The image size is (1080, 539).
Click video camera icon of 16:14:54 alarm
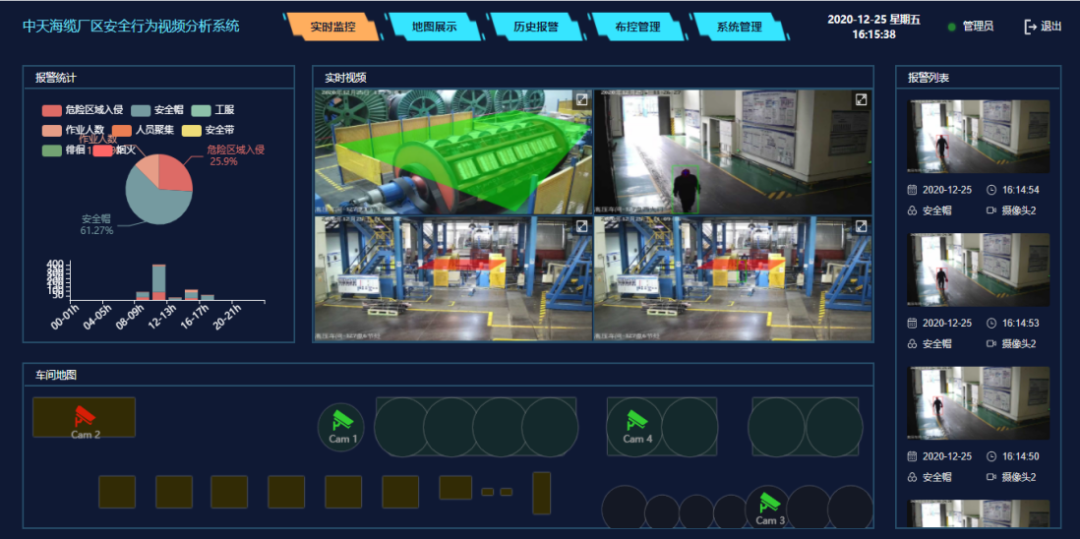(x=992, y=210)
